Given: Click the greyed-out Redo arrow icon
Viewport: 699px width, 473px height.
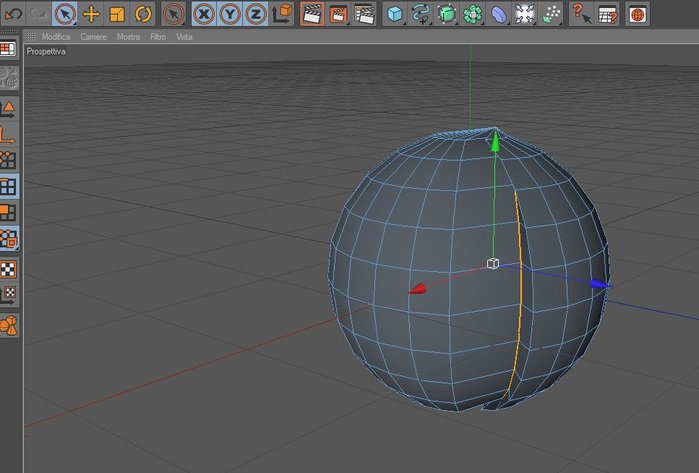Looking at the screenshot, I should click(x=39, y=14).
